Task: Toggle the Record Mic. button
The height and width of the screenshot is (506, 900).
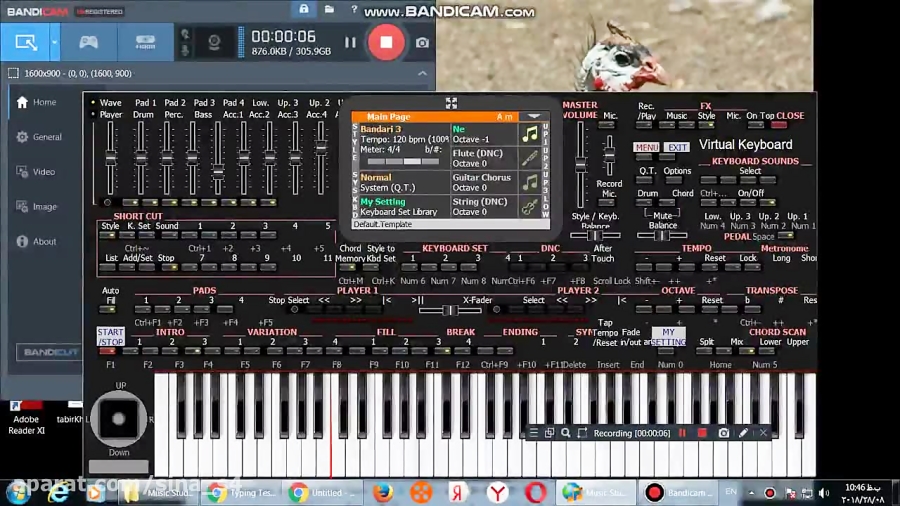Action: 607,203
